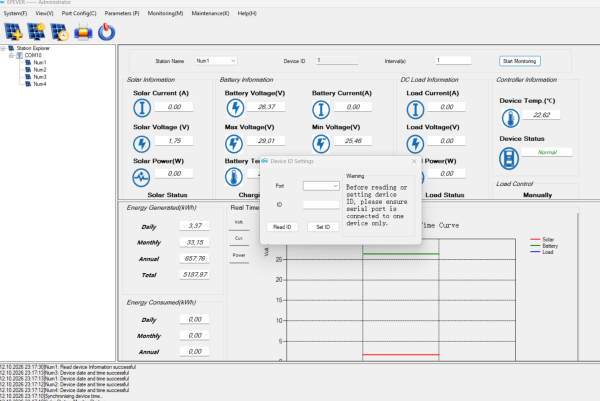
Task: Collapse the COM10 tree branch
Action: pos(11,55)
